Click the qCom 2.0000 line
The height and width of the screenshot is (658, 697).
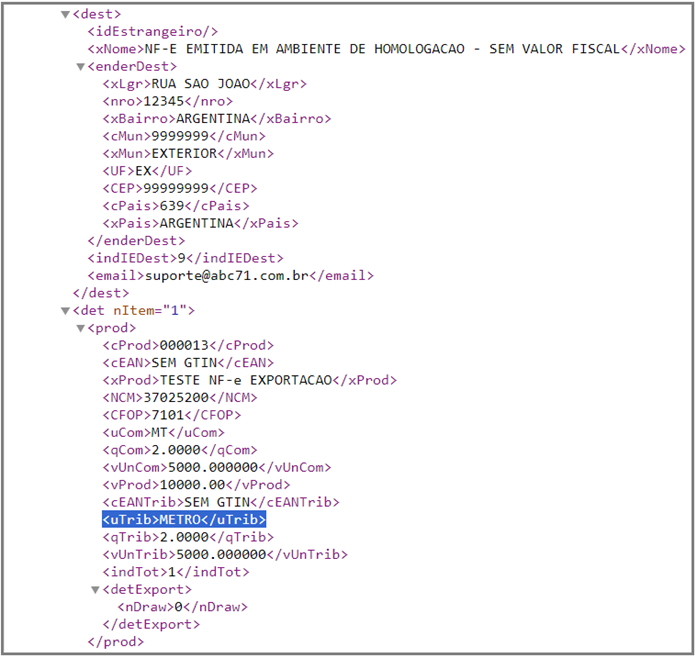click(x=180, y=450)
